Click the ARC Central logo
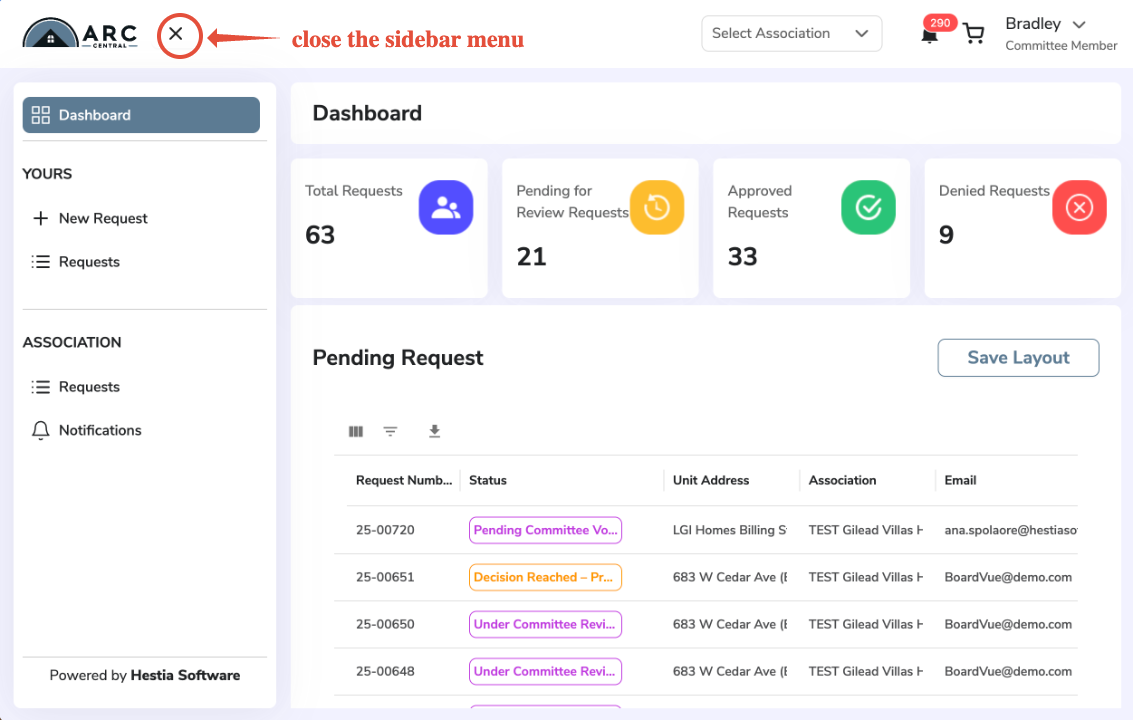Screen dimensions: 1133x720 (x=79, y=33)
